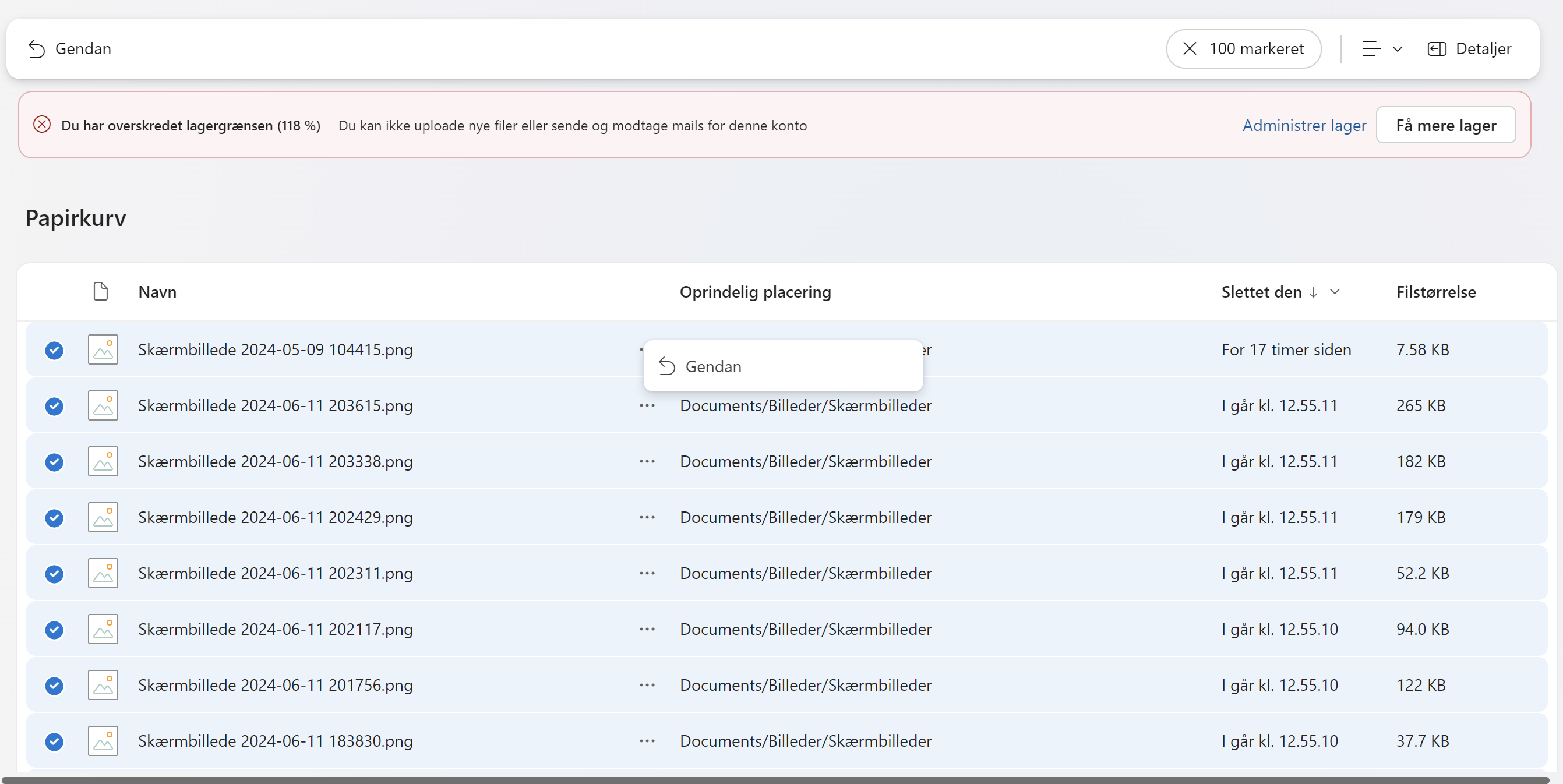1563x784 pixels.
Task: Uncheck Skærmbillede 2024-06-11 201756.png
Action: click(54, 686)
